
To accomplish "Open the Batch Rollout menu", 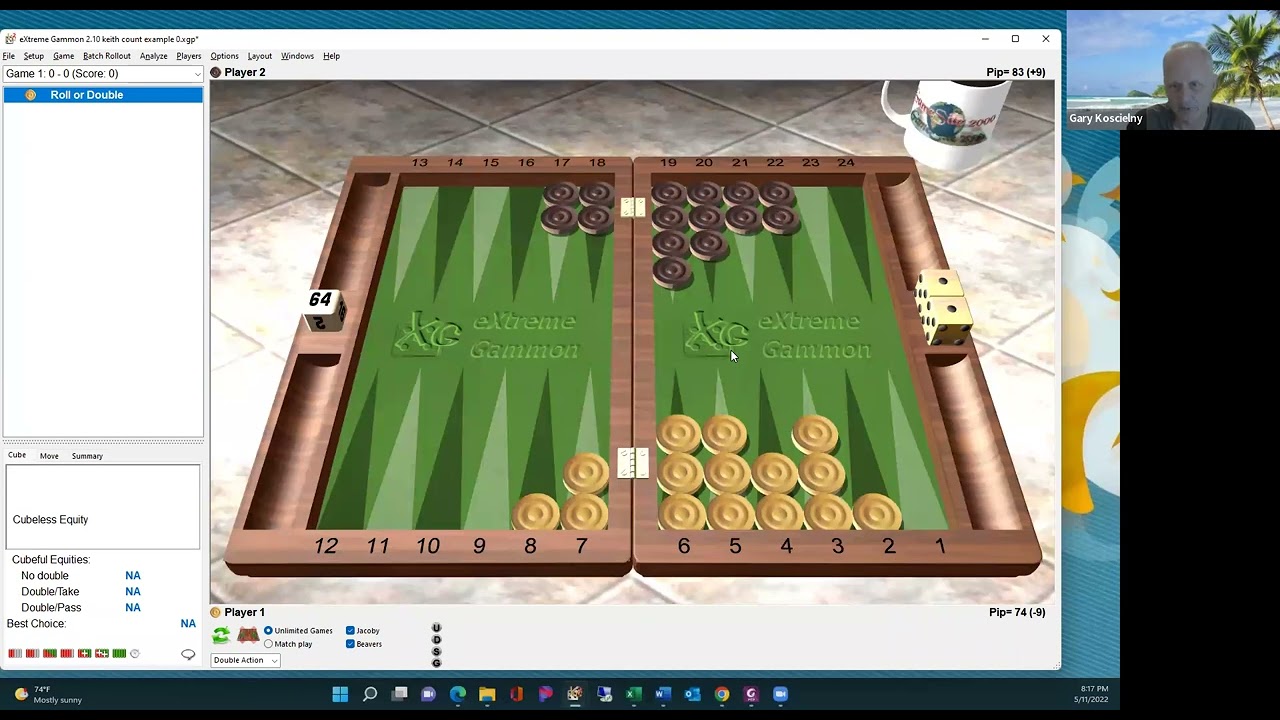I will point(106,56).
